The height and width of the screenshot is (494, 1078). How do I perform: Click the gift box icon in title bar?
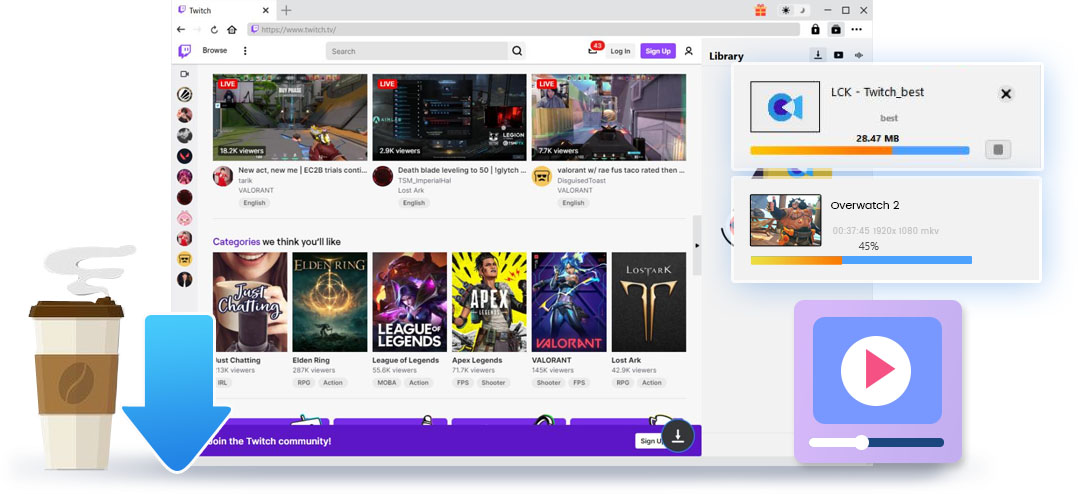(x=760, y=10)
